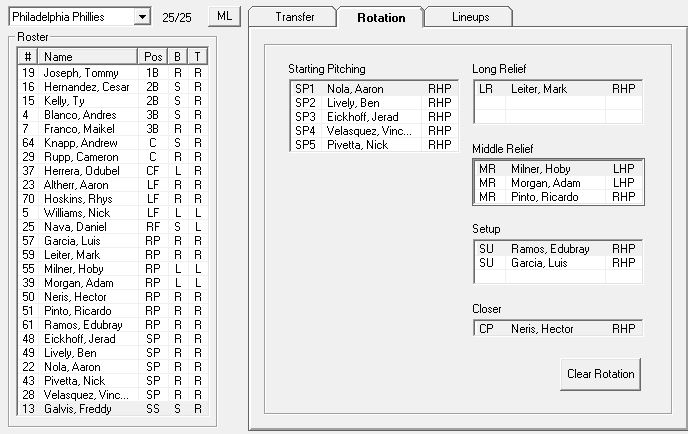Select Hoskins, Rhys in the roster
Viewport: 688px width, 434px height.
pos(112,199)
